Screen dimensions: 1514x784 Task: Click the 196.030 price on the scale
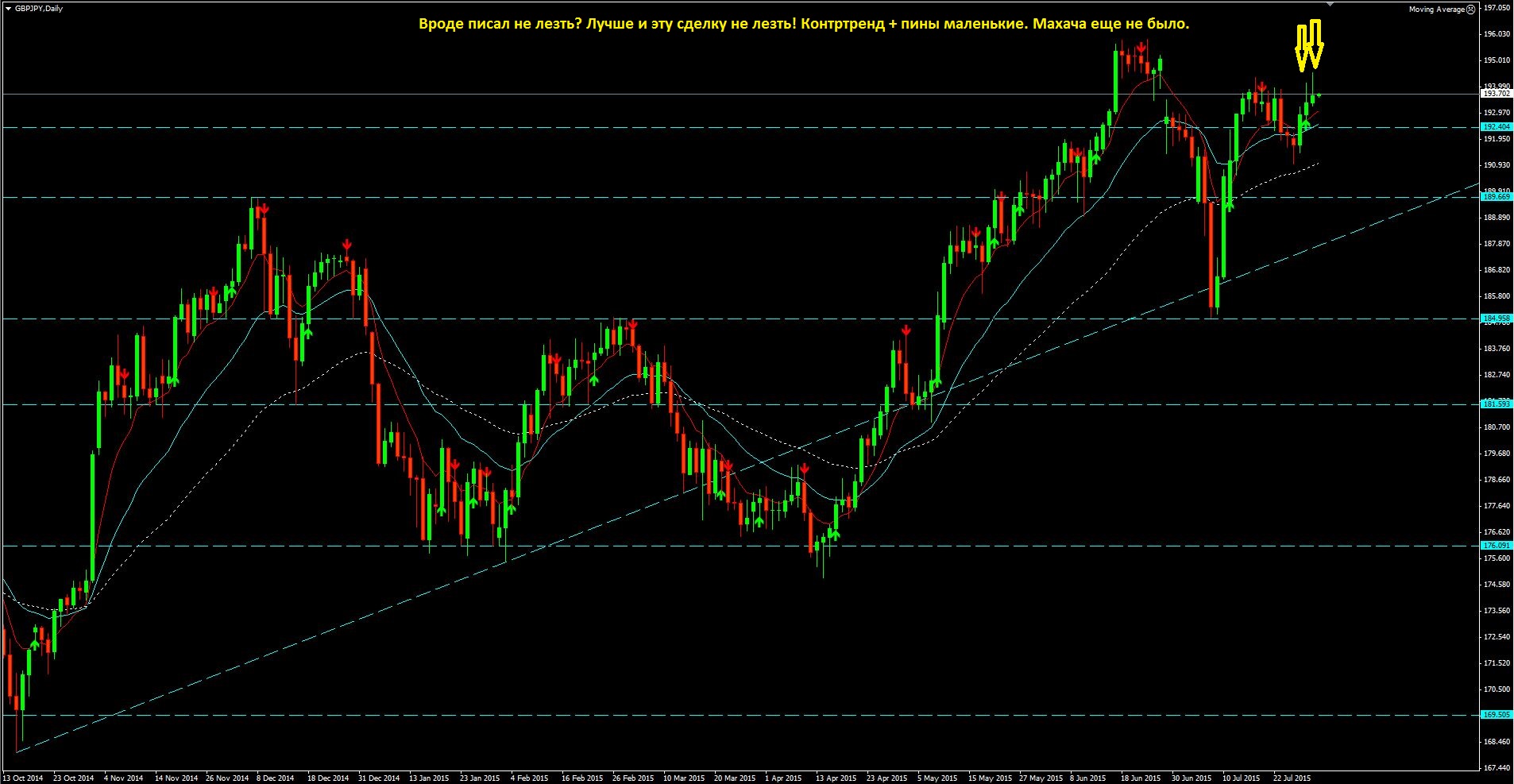[1497, 34]
